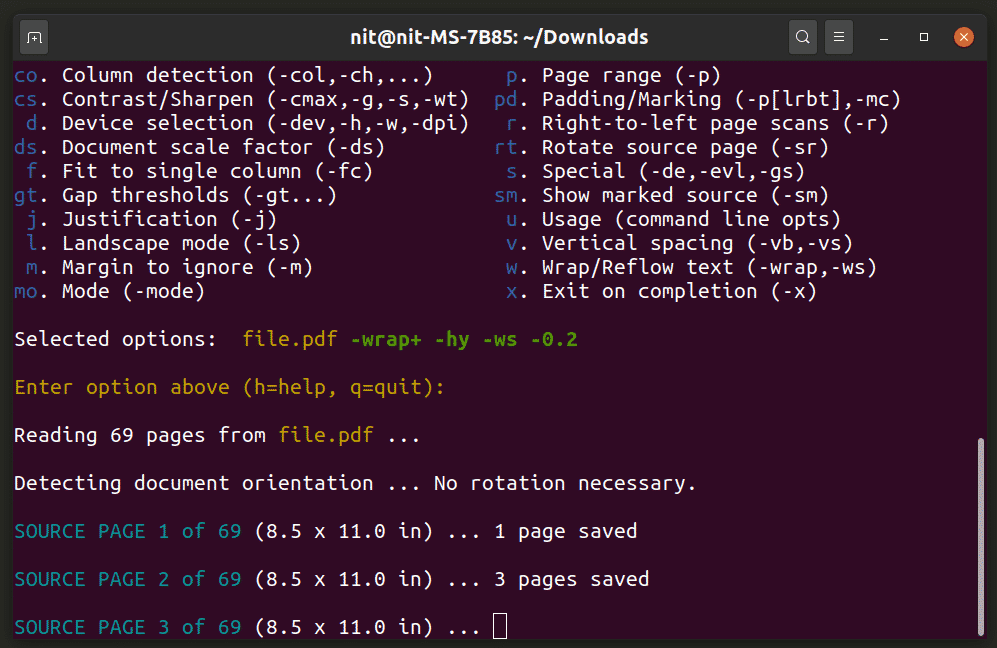Click the window title nit@nit-MS-7B85: ~/Downloads
This screenshot has height=648, width=997.
[x=498, y=38]
